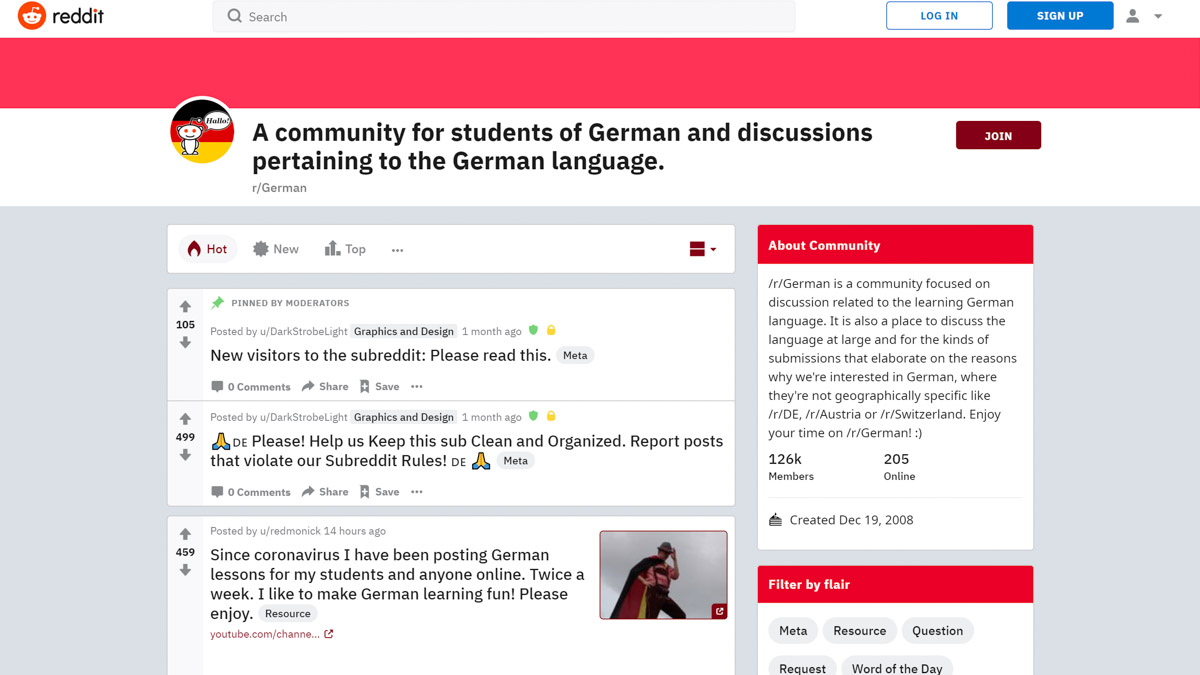
Task: Change the post layout view dropdown
Action: tap(703, 249)
